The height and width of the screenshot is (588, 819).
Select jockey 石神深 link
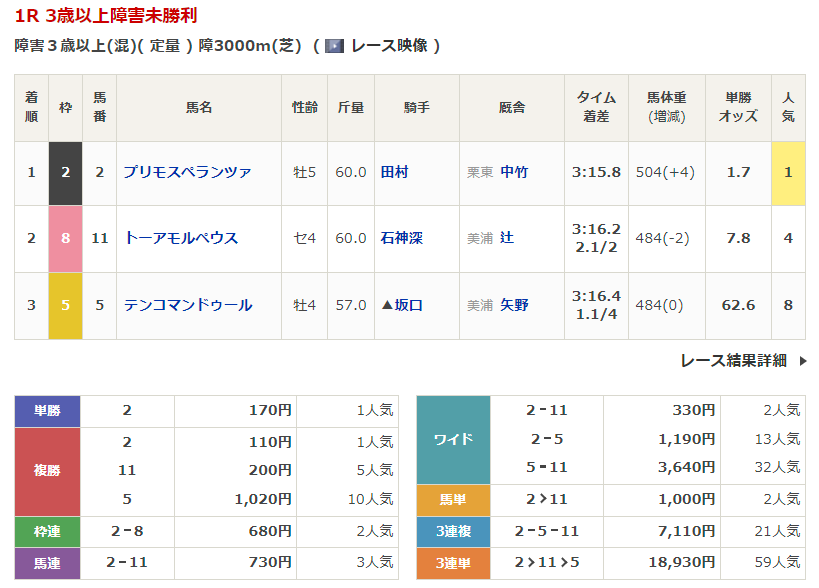pos(401,238)
